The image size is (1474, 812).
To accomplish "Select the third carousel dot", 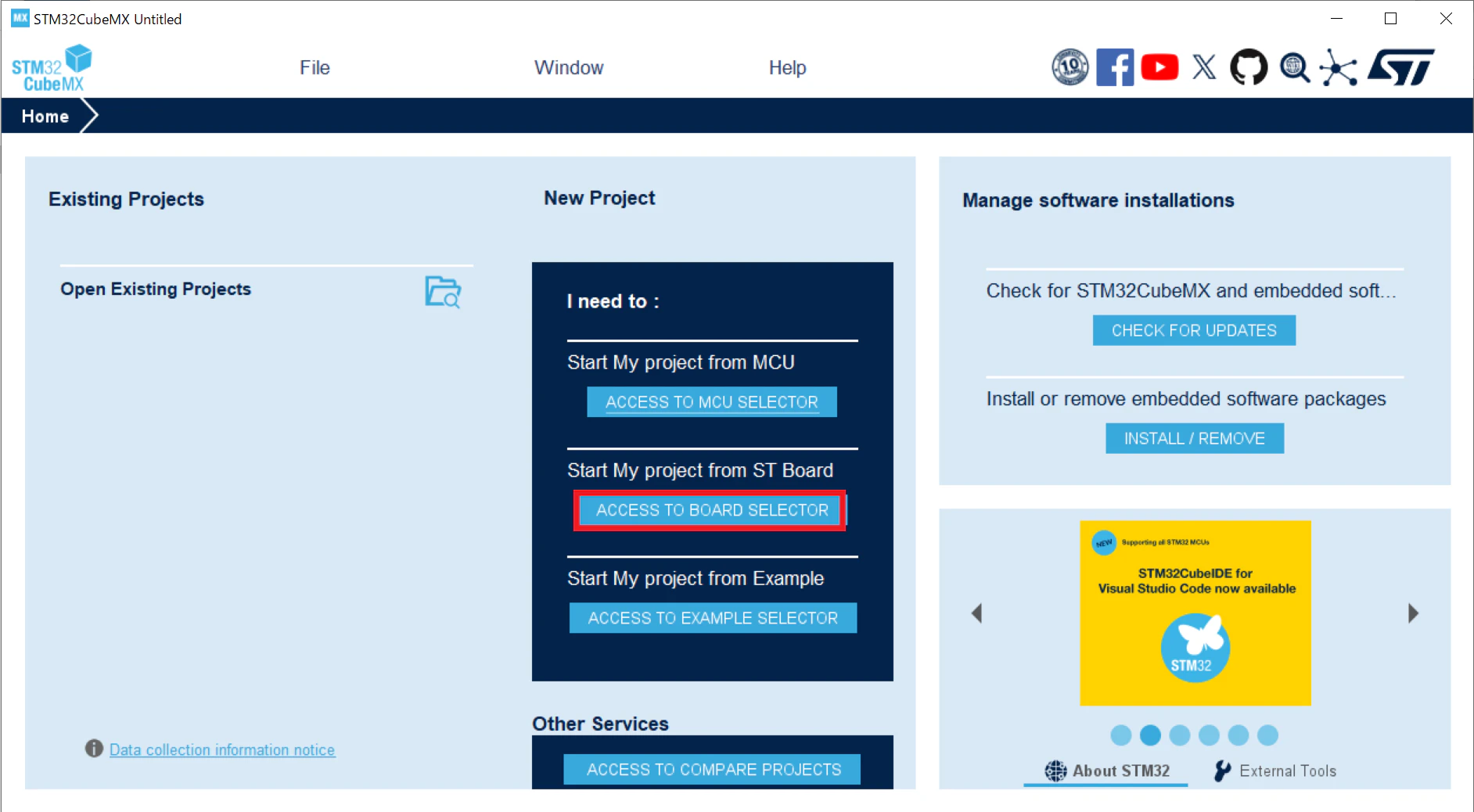I will (x=1180, y=735).
